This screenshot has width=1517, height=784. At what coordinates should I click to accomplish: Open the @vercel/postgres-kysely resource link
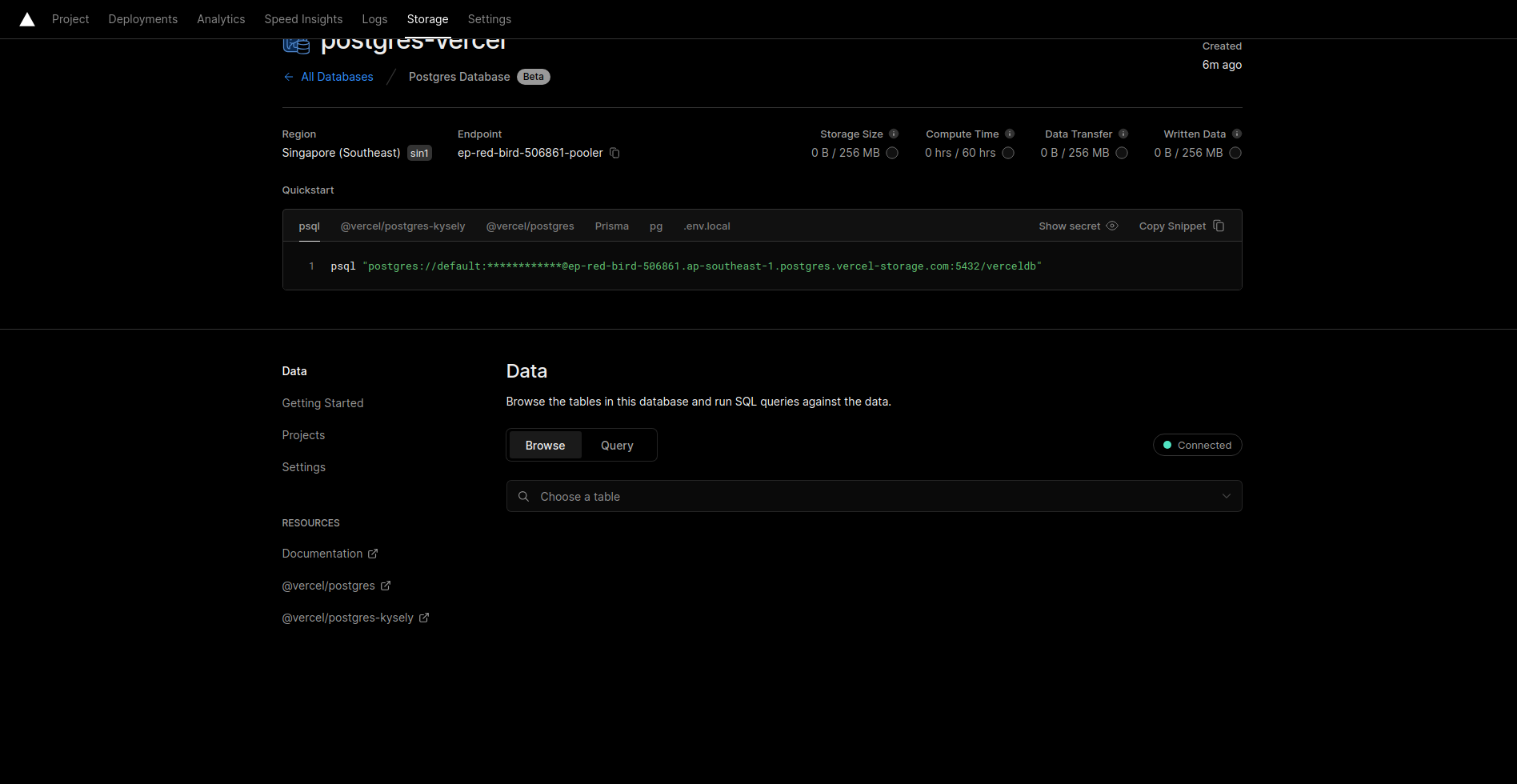click(x=348, y=618)
